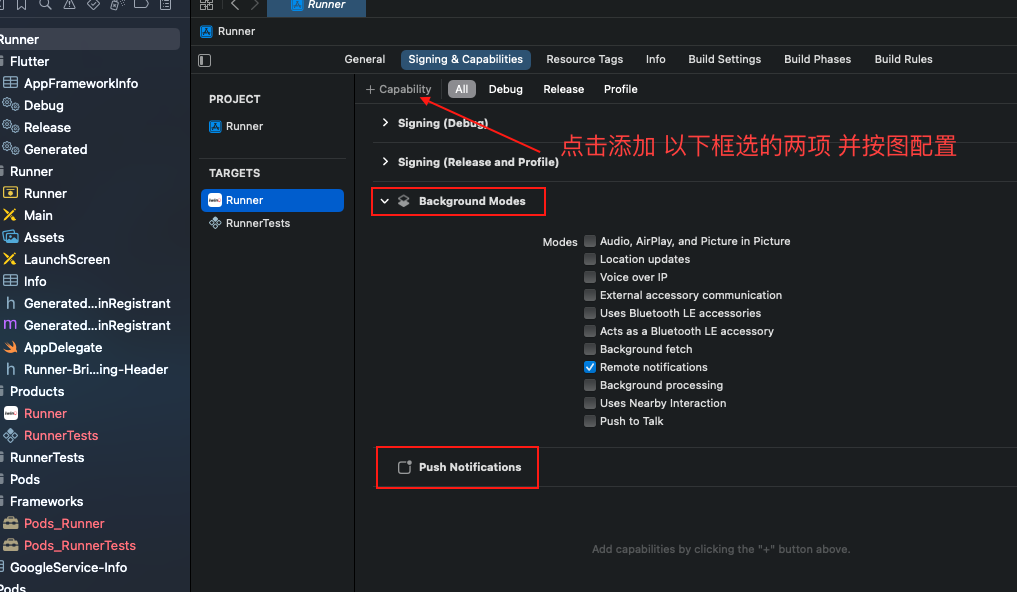
Task: Enable External accessory communication
Action: point(590,295)
